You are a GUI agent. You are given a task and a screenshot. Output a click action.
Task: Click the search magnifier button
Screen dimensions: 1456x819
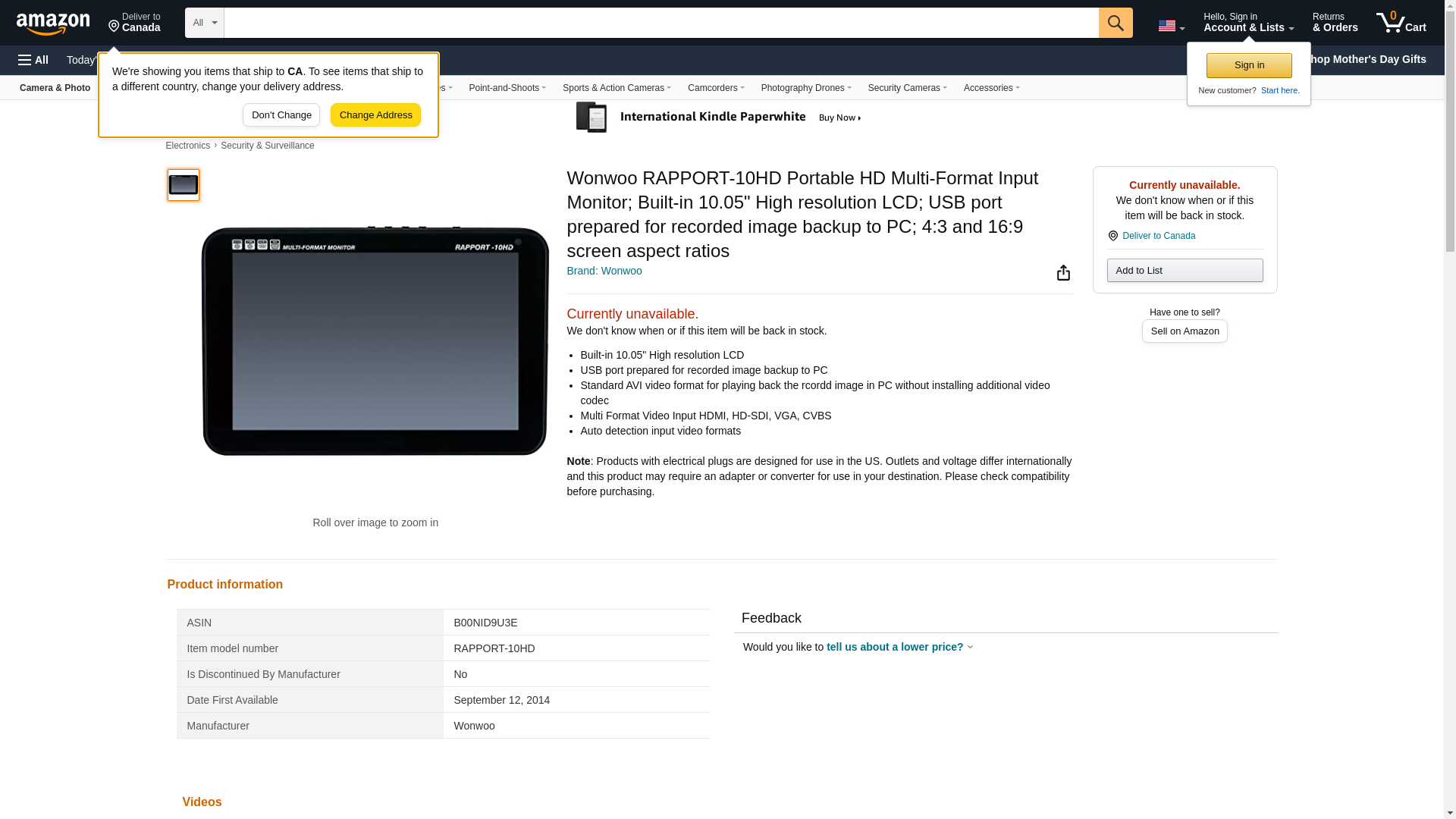[x=1115, y=23]
